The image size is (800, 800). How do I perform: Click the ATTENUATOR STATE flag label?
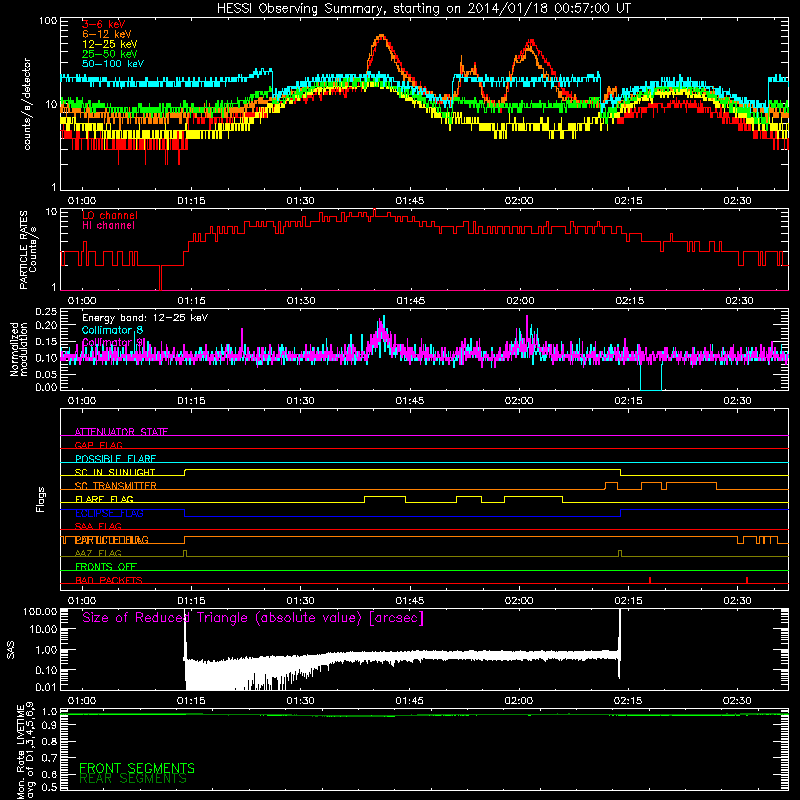[x=121, y=432]
